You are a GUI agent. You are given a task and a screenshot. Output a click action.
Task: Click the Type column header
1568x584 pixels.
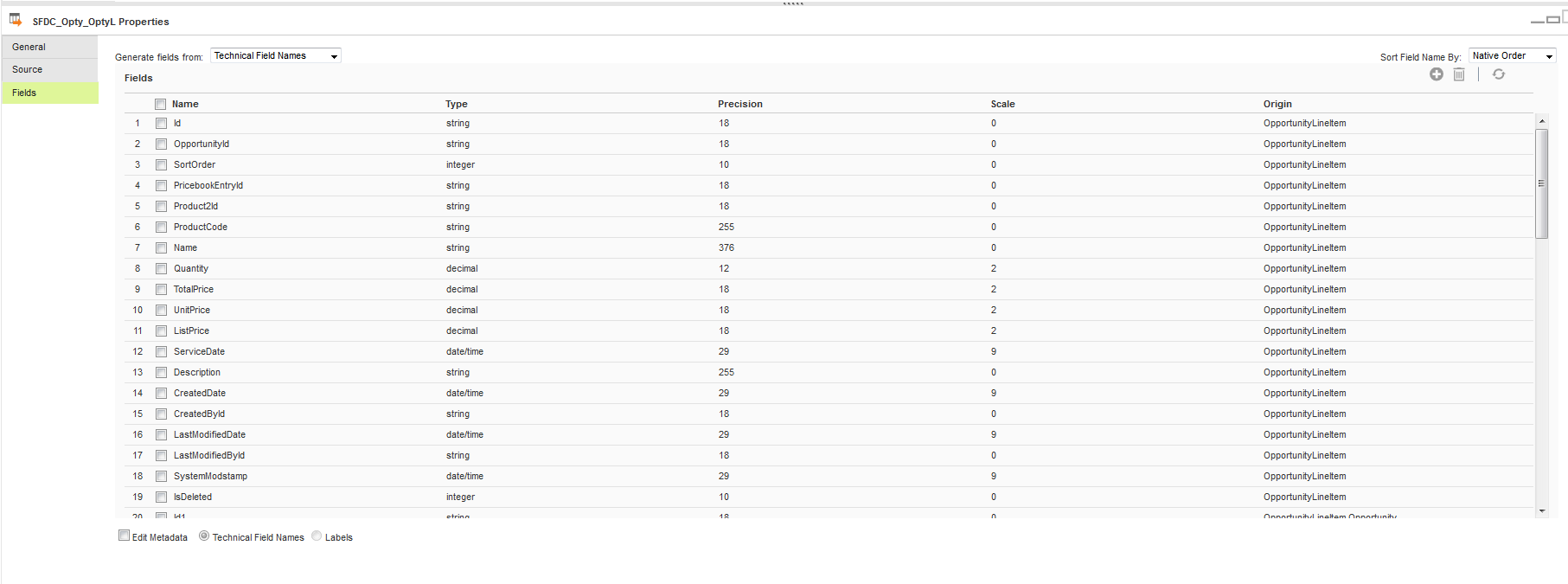tap(457, 104)
